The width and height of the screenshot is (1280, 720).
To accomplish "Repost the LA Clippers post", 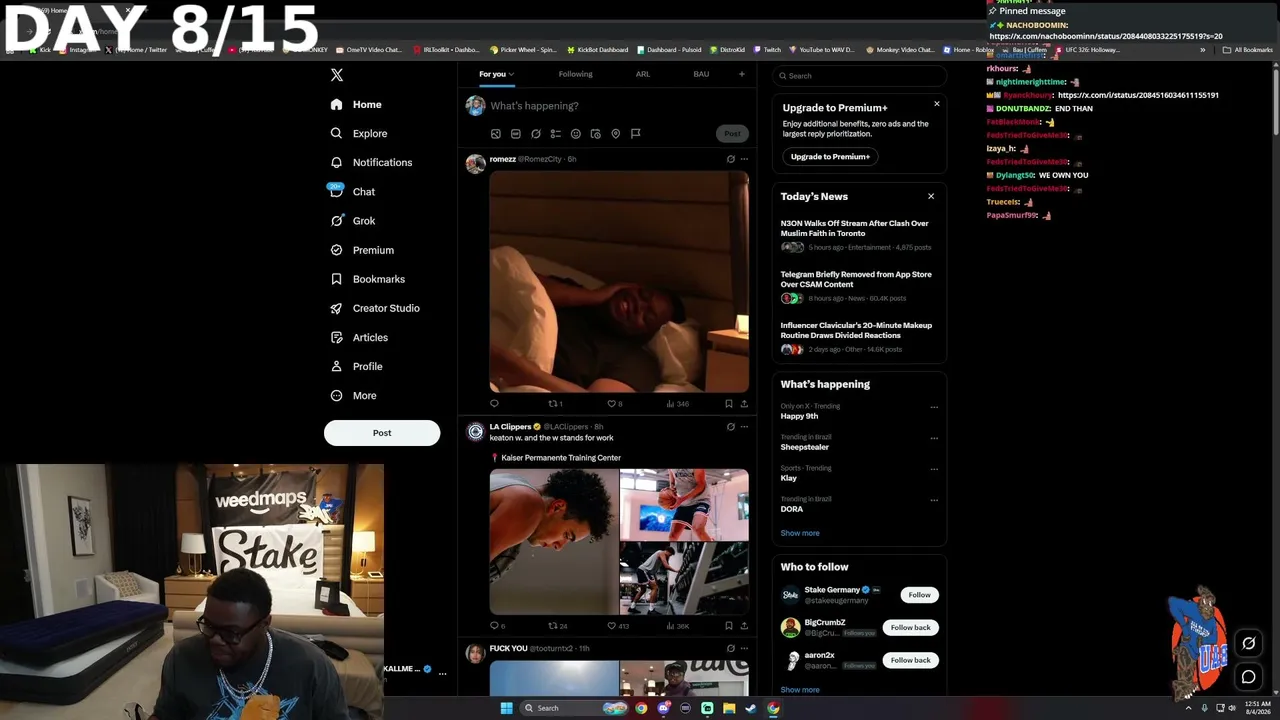I will click(x=557, y=626).
